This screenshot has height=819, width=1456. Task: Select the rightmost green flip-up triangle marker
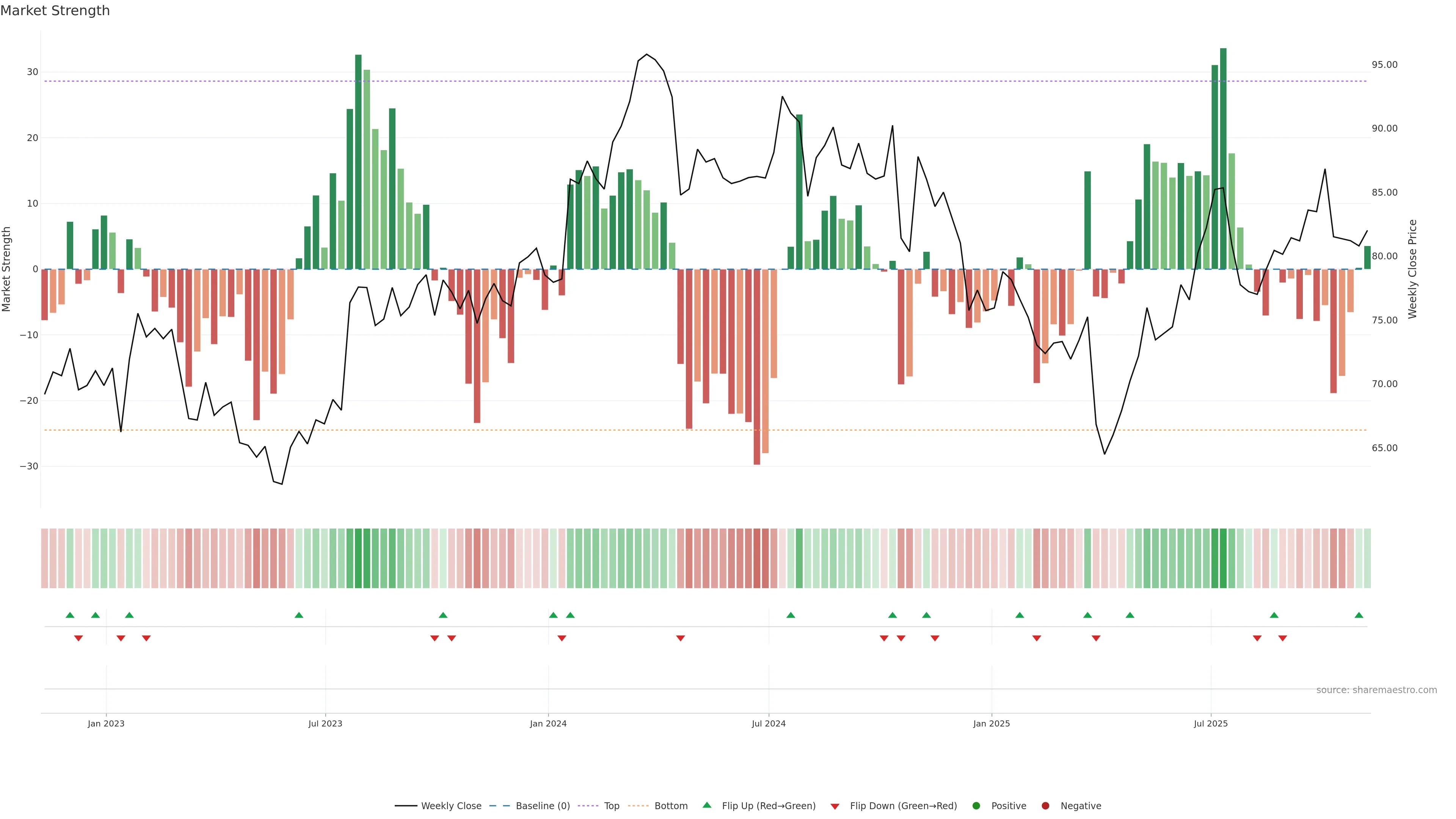click(x=1359, y=615)
